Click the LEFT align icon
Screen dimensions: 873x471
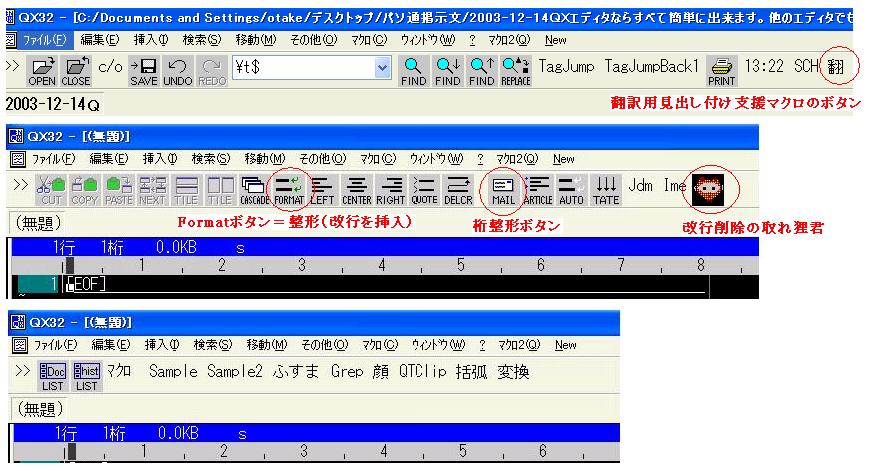pyautogui.click(x=322, y=190)
